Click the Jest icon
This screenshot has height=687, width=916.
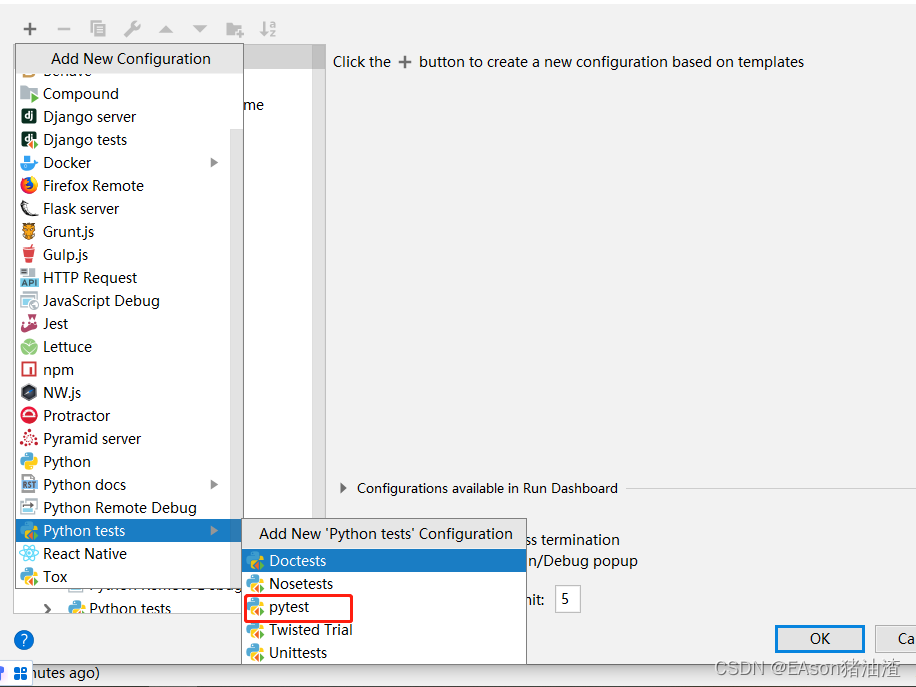pos(29,324)
